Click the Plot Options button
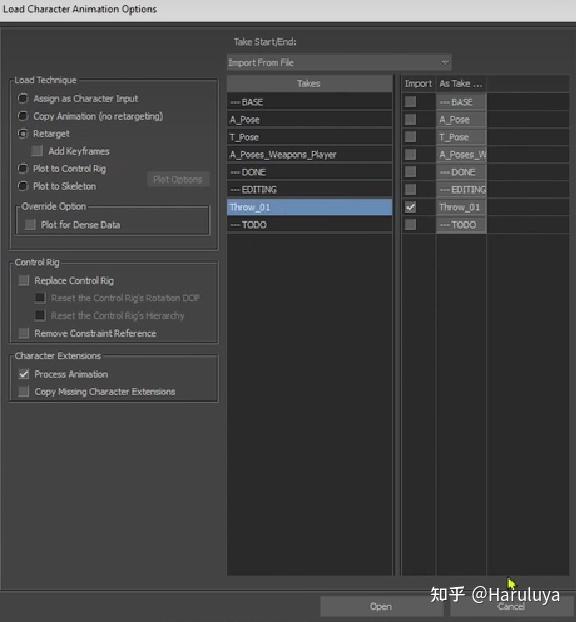Image resolution: width=576 pixels, height=622 pixels. 178,180
